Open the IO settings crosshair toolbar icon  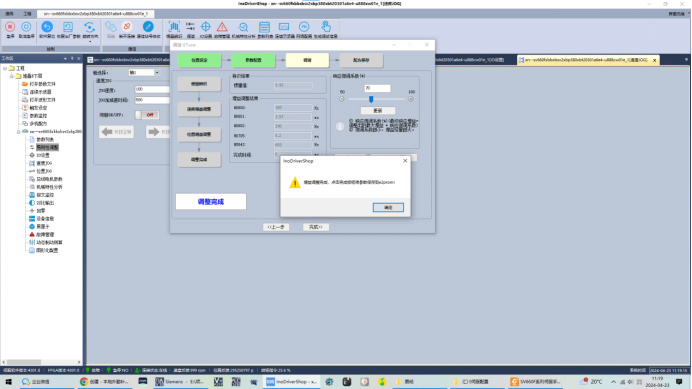(206, 27)
